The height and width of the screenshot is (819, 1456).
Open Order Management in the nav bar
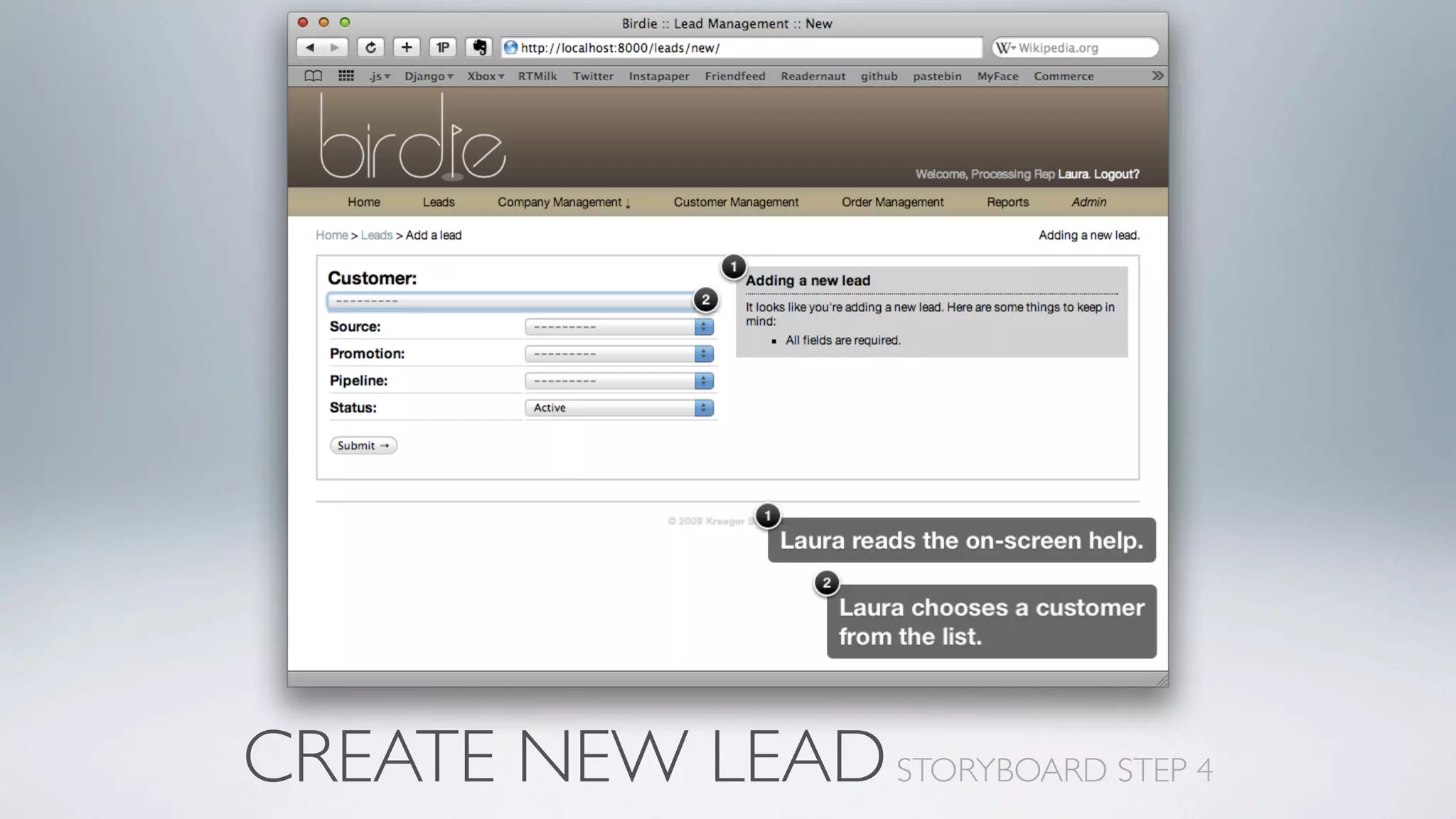click(x=893, y=203)
